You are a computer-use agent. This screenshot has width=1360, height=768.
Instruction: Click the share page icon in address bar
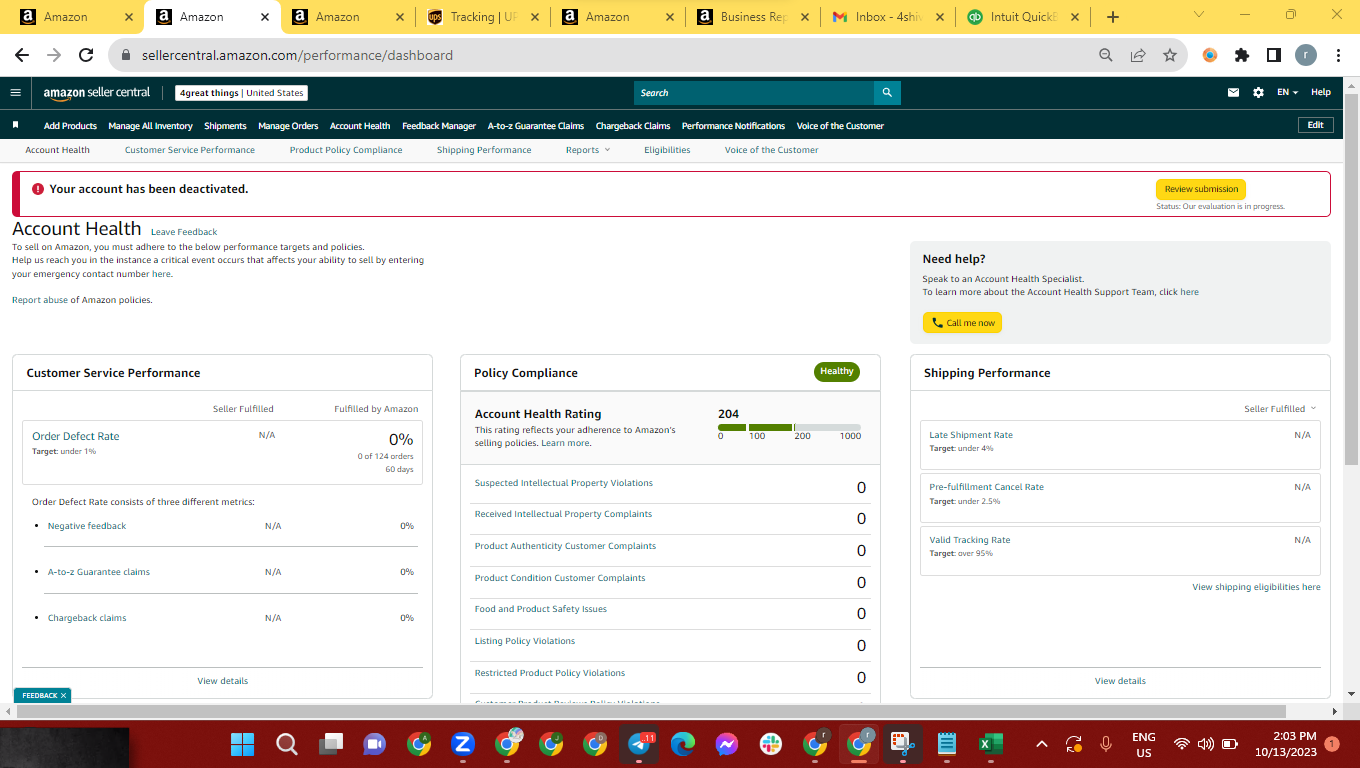[1137, 56]
